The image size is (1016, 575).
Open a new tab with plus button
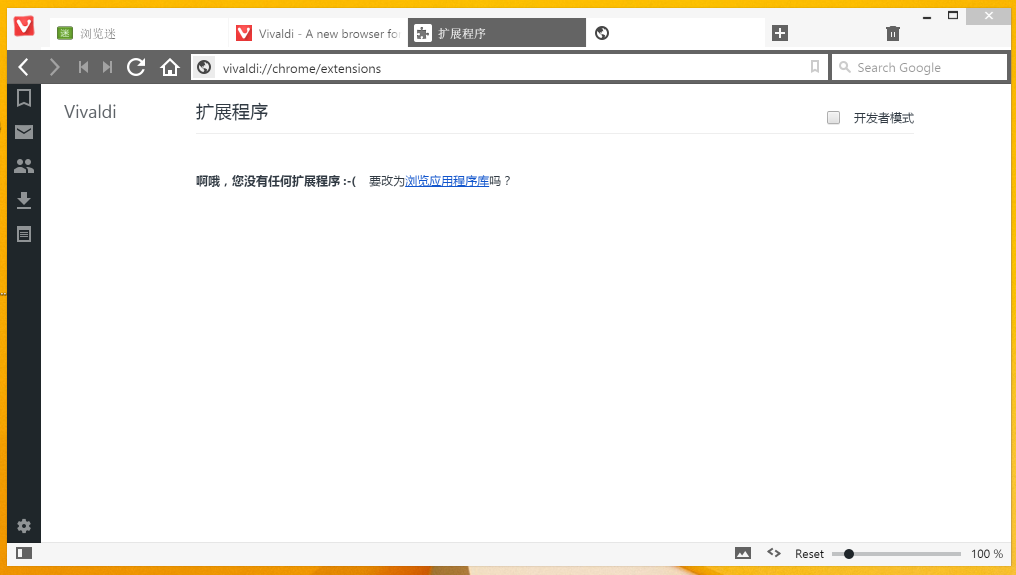coord(780,33)
